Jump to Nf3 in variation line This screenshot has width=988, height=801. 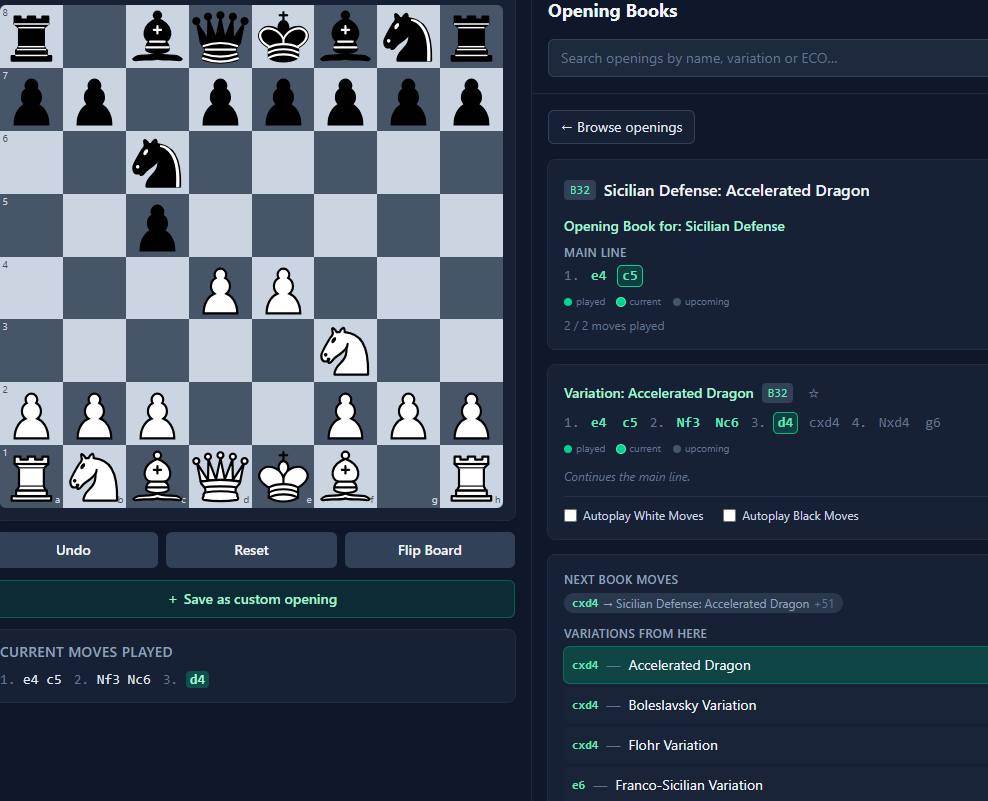pos(688,423)
